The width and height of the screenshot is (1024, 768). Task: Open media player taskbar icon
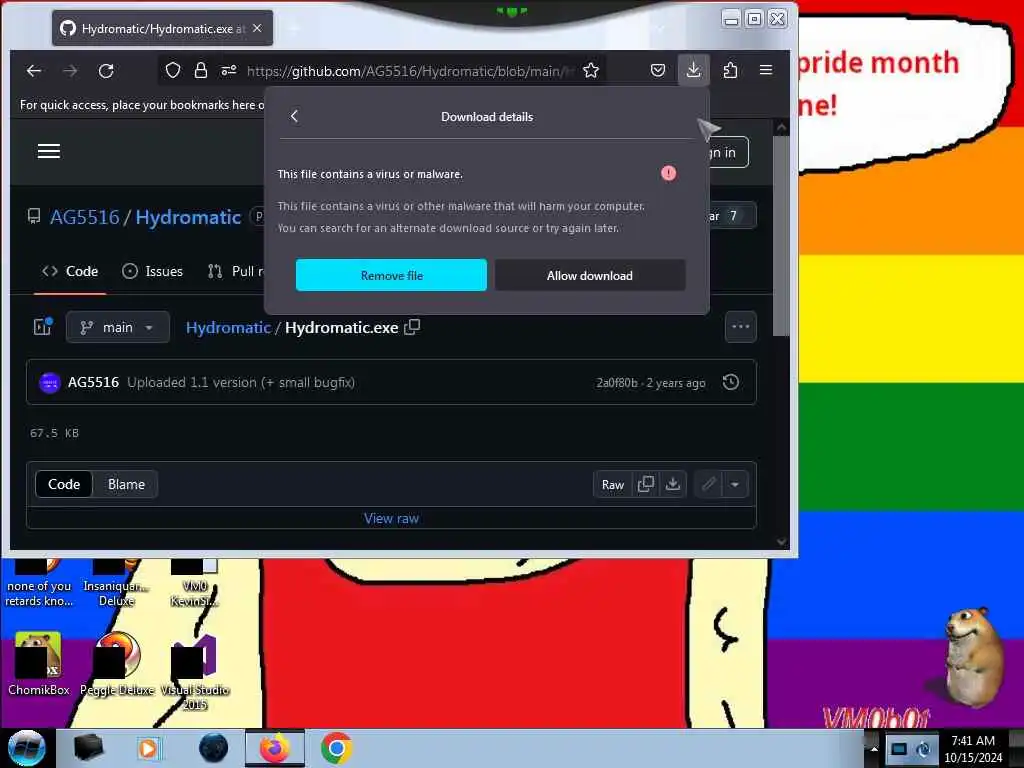(148, 748)
